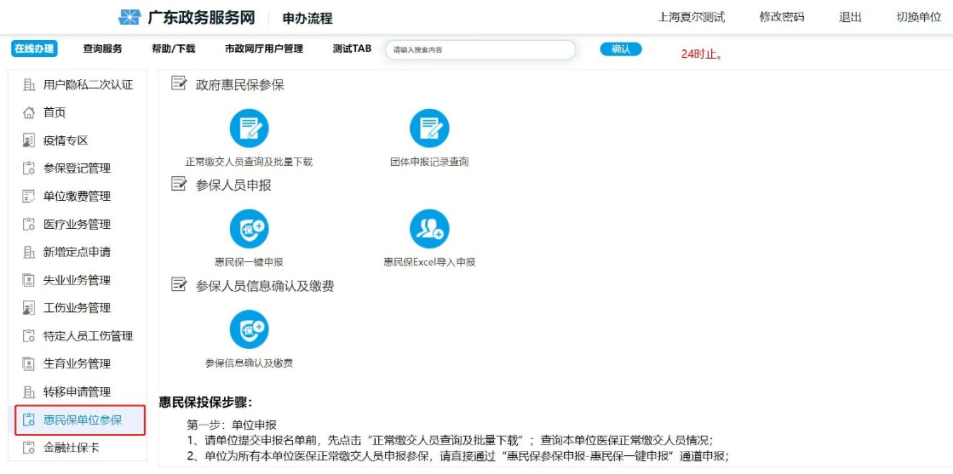Open the 团体申报记录查询 round icon

[x=430, y=128]
